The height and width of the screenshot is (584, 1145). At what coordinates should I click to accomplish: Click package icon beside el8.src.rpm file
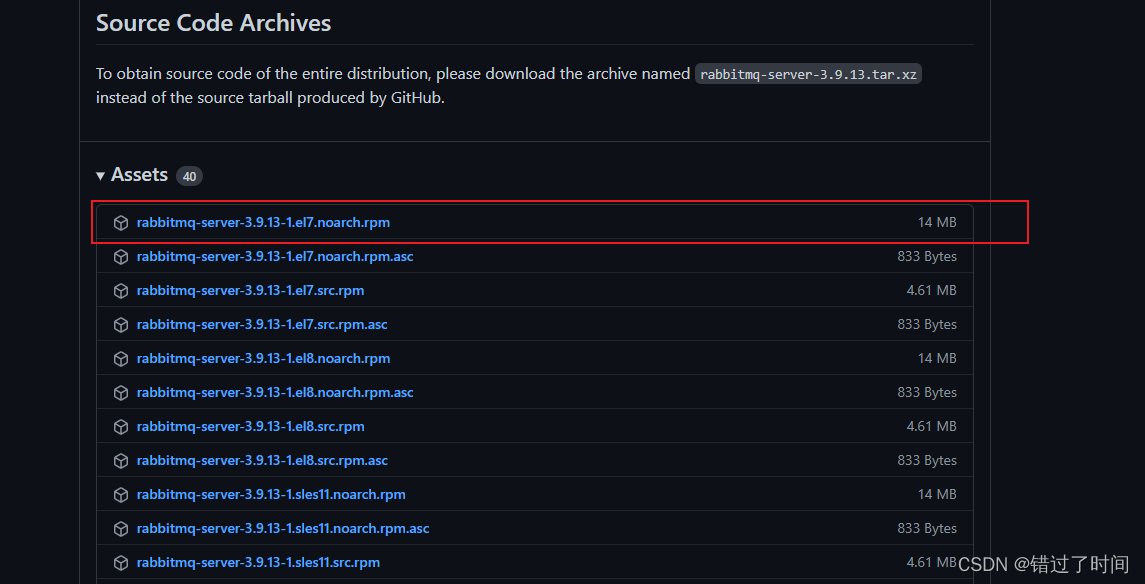click(x=121, y=427)
